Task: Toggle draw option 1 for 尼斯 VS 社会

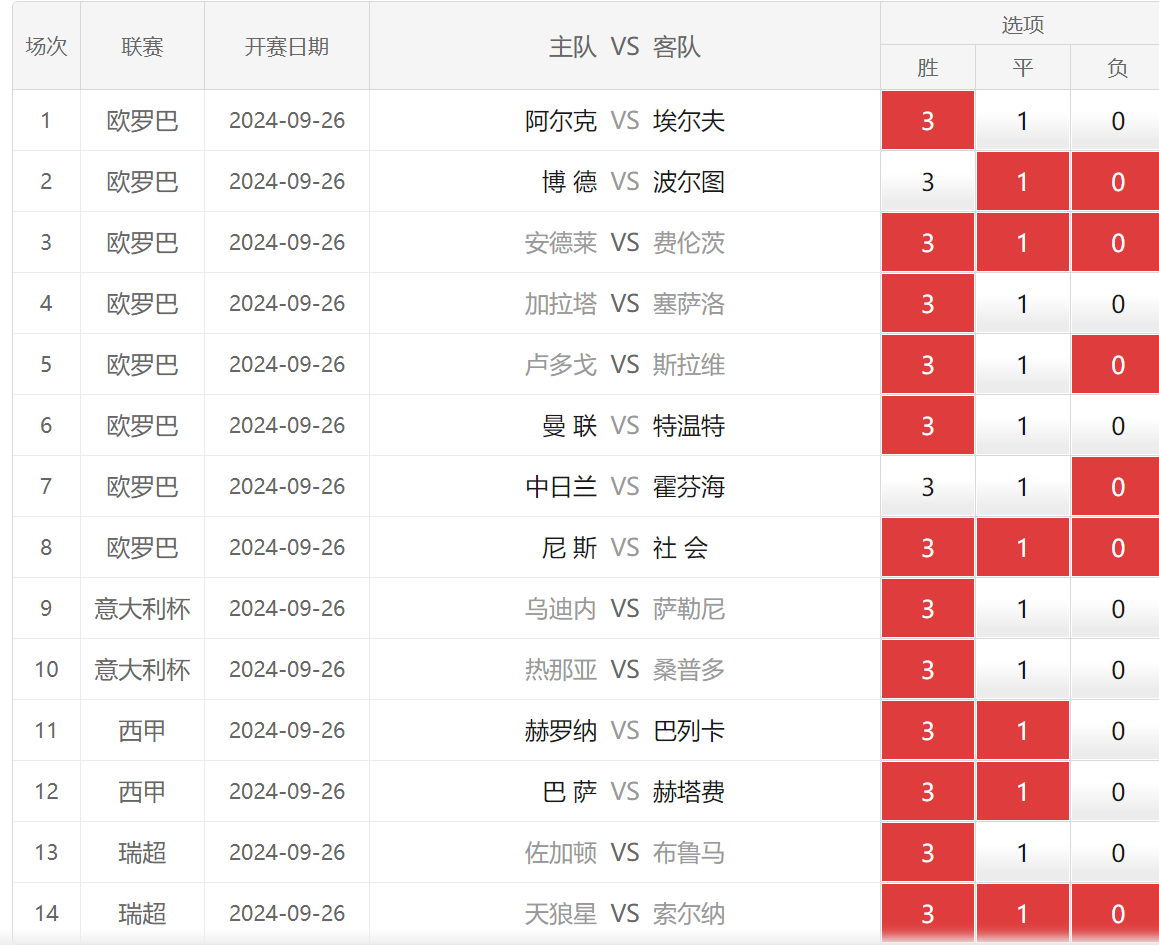Action: (1022, 548)
